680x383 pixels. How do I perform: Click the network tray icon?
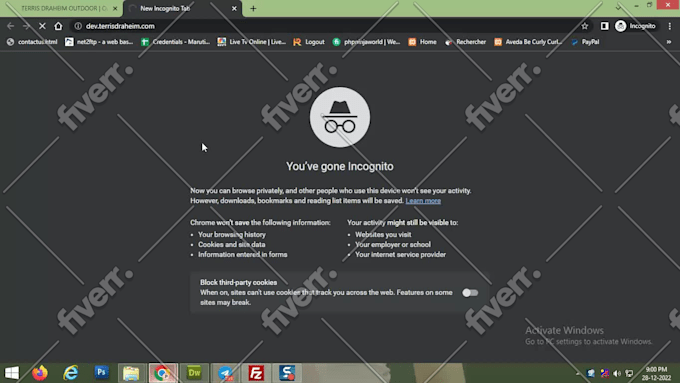click(x=630, y=373)
